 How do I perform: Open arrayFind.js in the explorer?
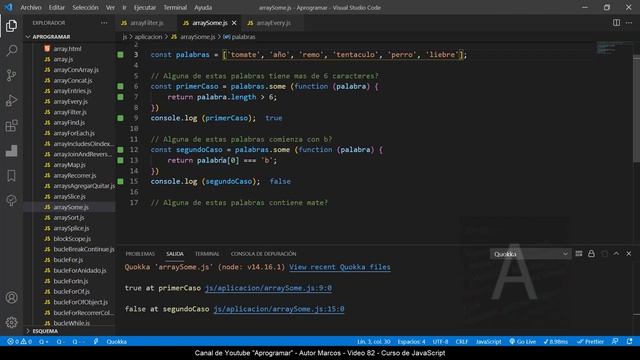[69, 122]
